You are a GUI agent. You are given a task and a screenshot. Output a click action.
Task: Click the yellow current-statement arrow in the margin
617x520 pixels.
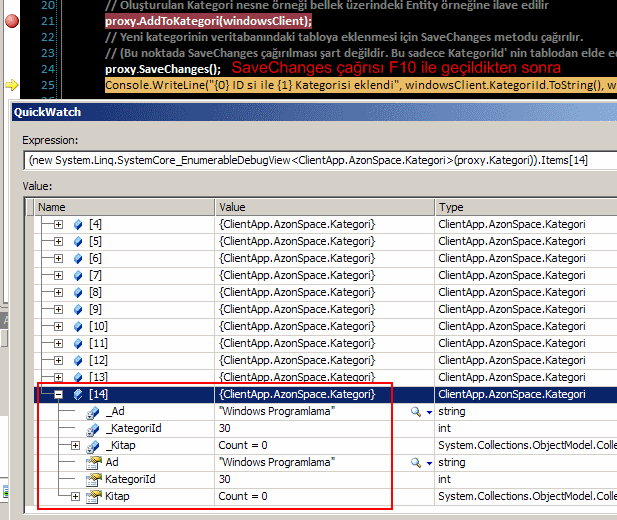(x=11, y=86)
